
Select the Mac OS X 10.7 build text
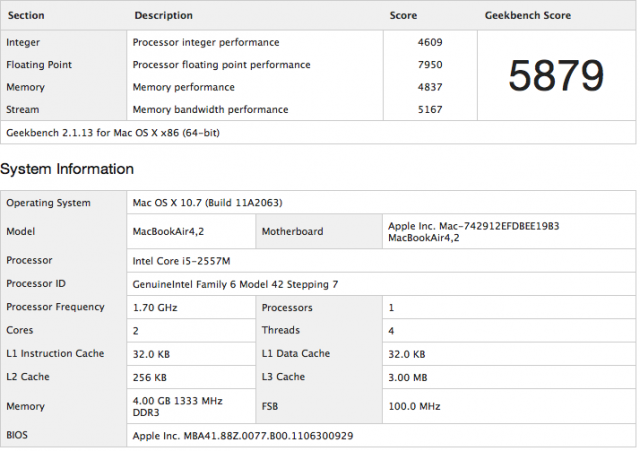pyautogui.click(x=207, y=203)
